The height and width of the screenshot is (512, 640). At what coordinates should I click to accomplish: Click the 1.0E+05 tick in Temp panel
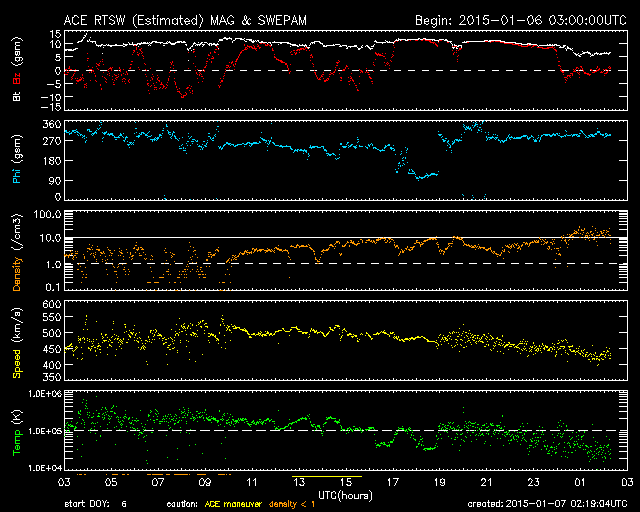pos(44,431)
